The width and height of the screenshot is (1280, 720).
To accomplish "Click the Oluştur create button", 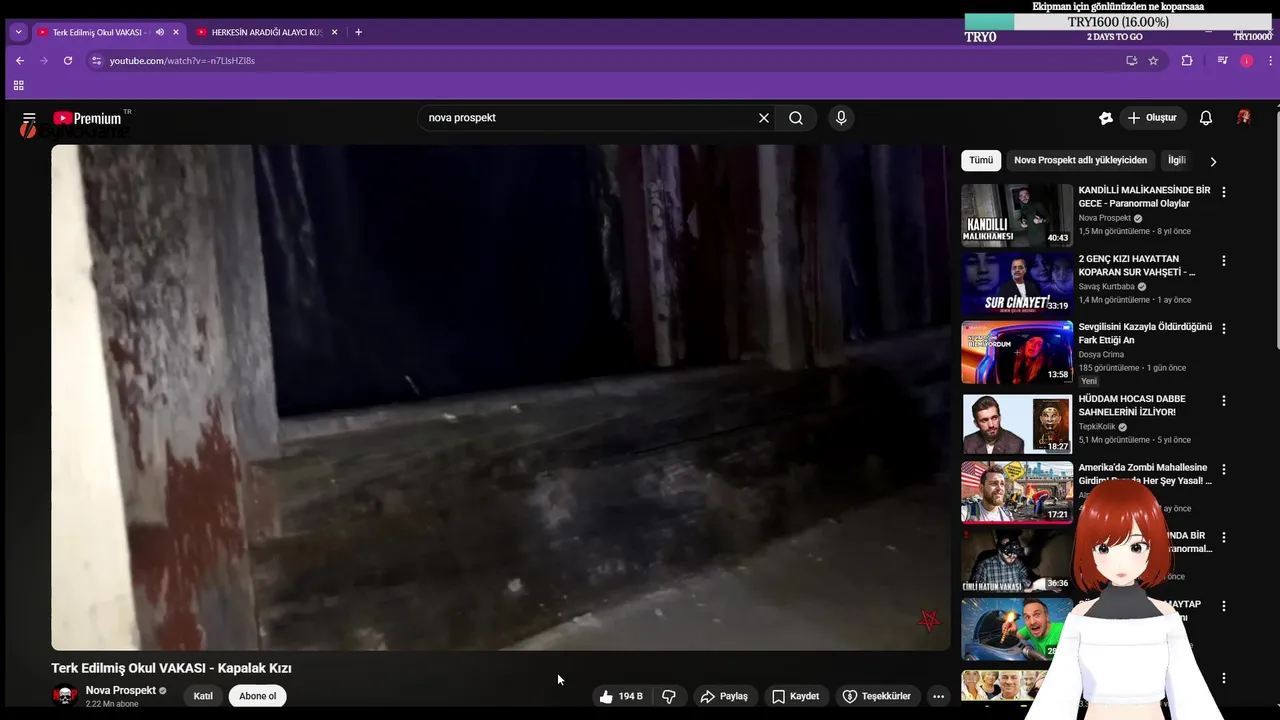I will (x=1153, y=118).
